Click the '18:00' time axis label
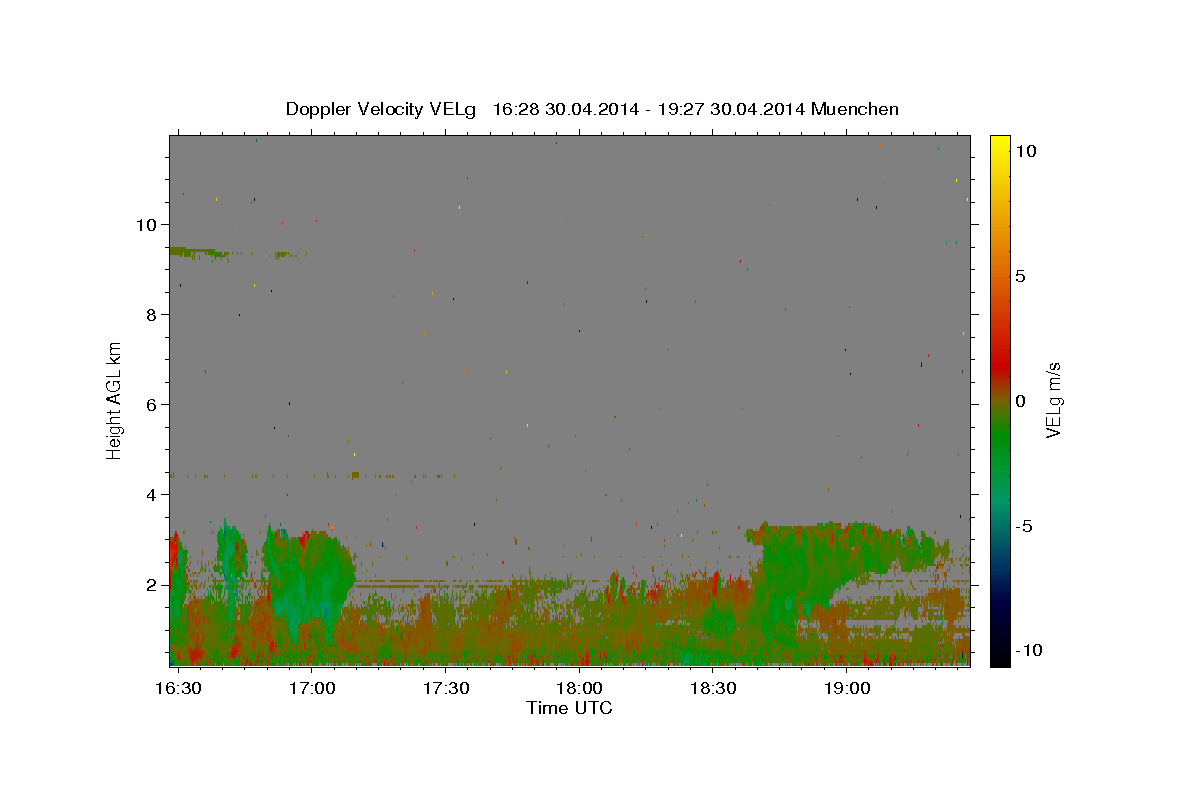Viewport: 1200px width, 800px height. pyautogui.click(x=579, y=689)
